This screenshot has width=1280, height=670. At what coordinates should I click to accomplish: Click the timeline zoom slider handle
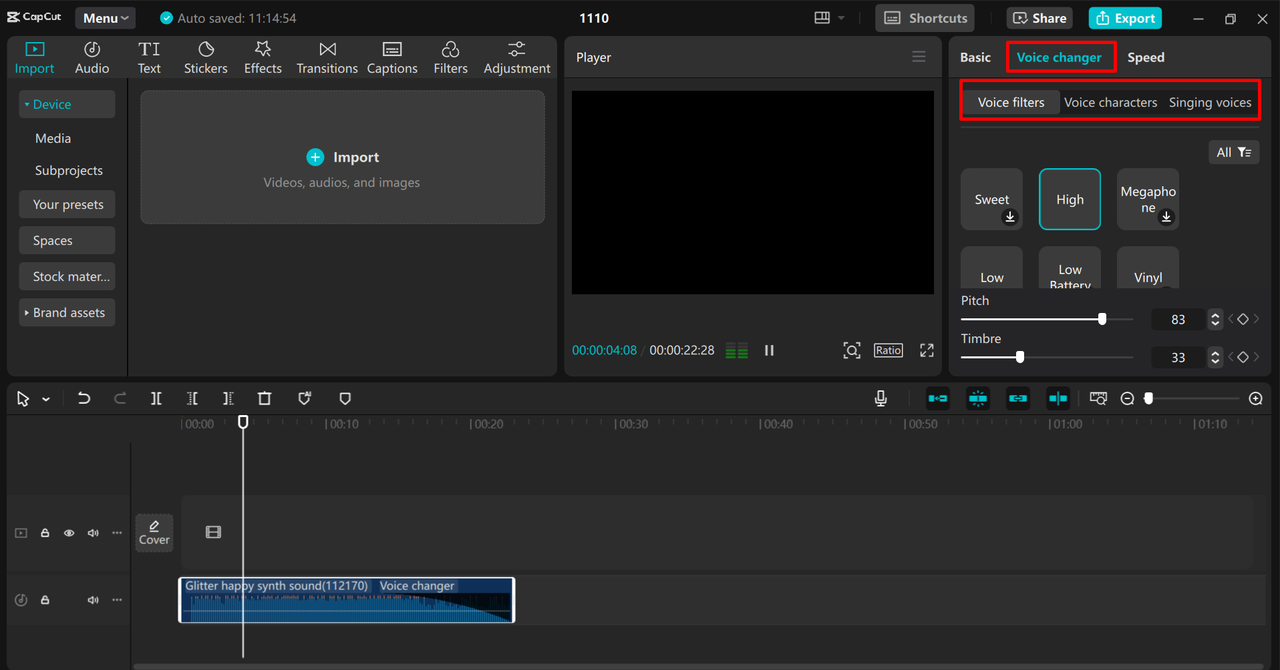pos(1148,398)
